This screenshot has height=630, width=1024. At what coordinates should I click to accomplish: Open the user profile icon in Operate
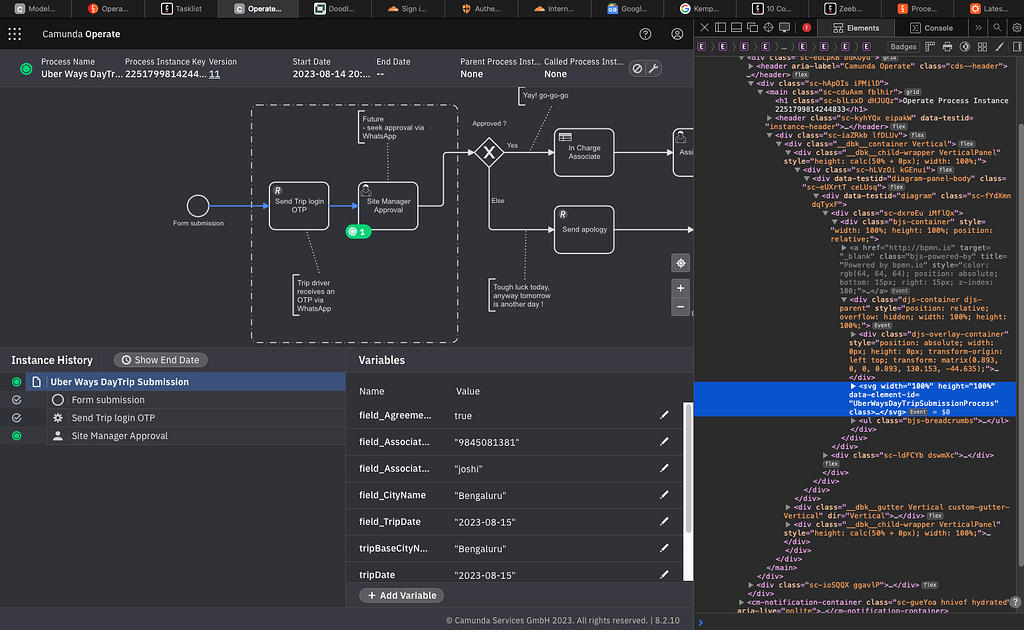676,33
